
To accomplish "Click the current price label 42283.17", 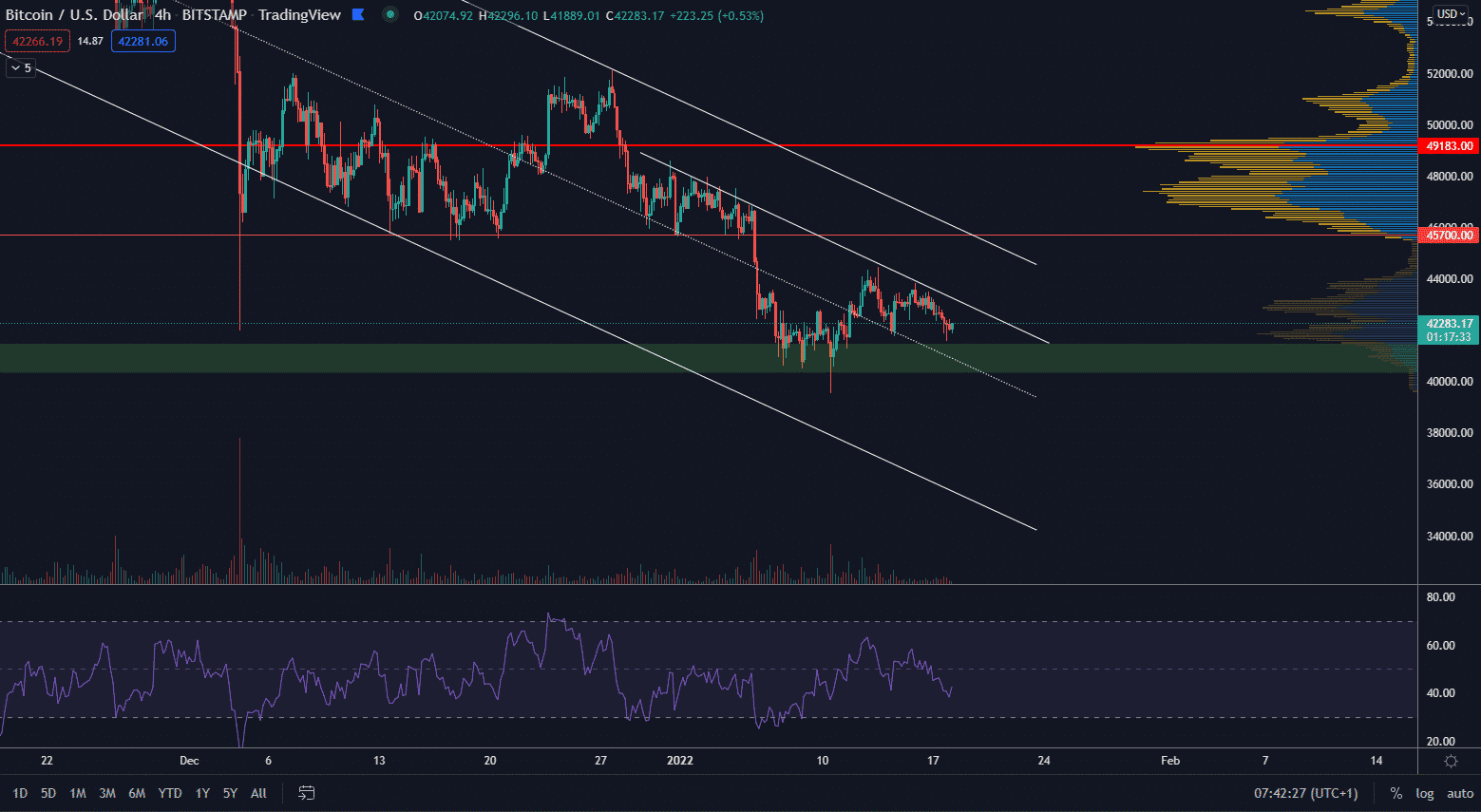I will [1450, 324].
